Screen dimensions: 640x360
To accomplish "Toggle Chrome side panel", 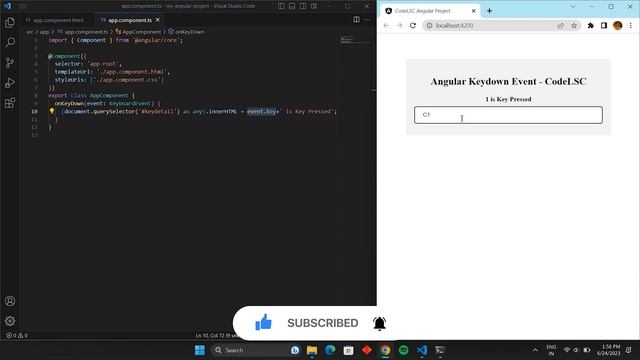I will tap(604, 25).
